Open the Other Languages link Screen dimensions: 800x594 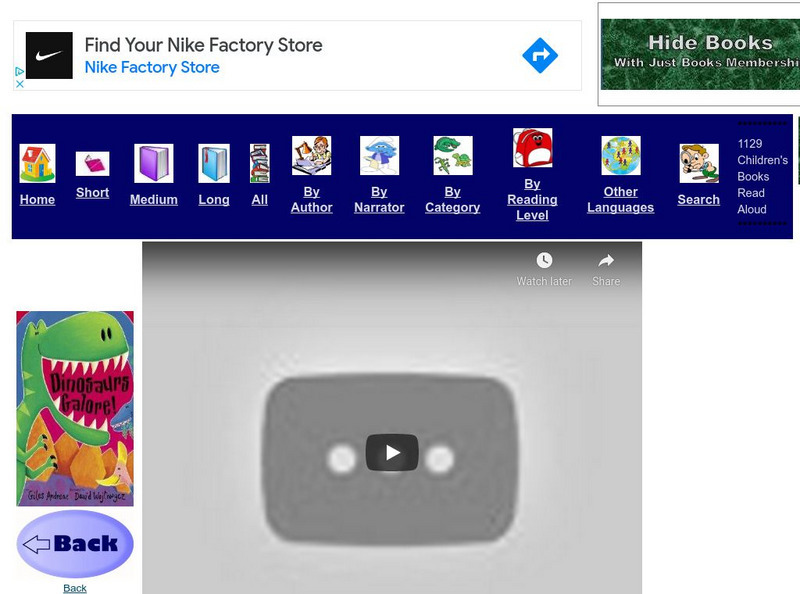pyautogui.click(x=620, y=200)
